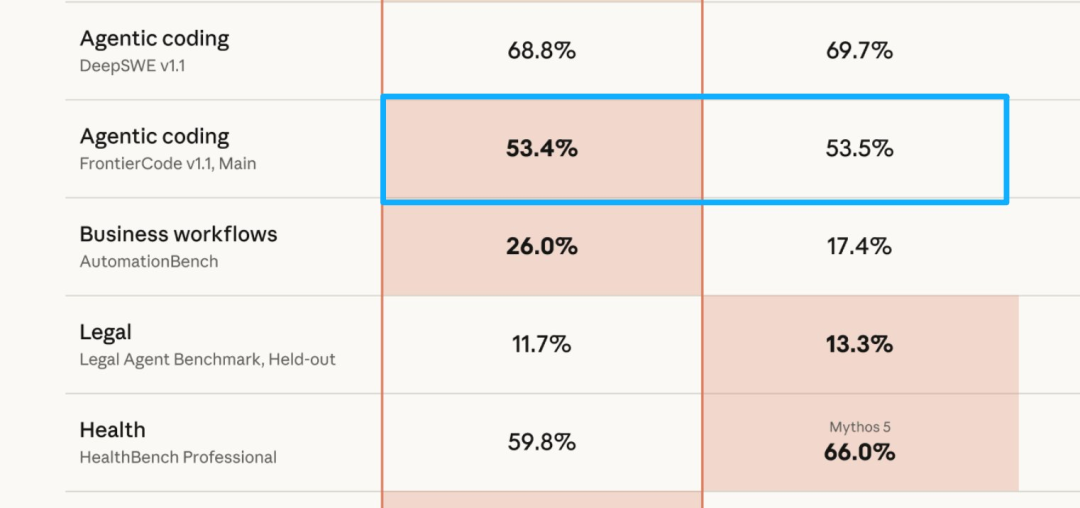Screen dimensions: 1080x508
Task: Click the HealthBench Professional subtitle
Action: click(178, 458)
